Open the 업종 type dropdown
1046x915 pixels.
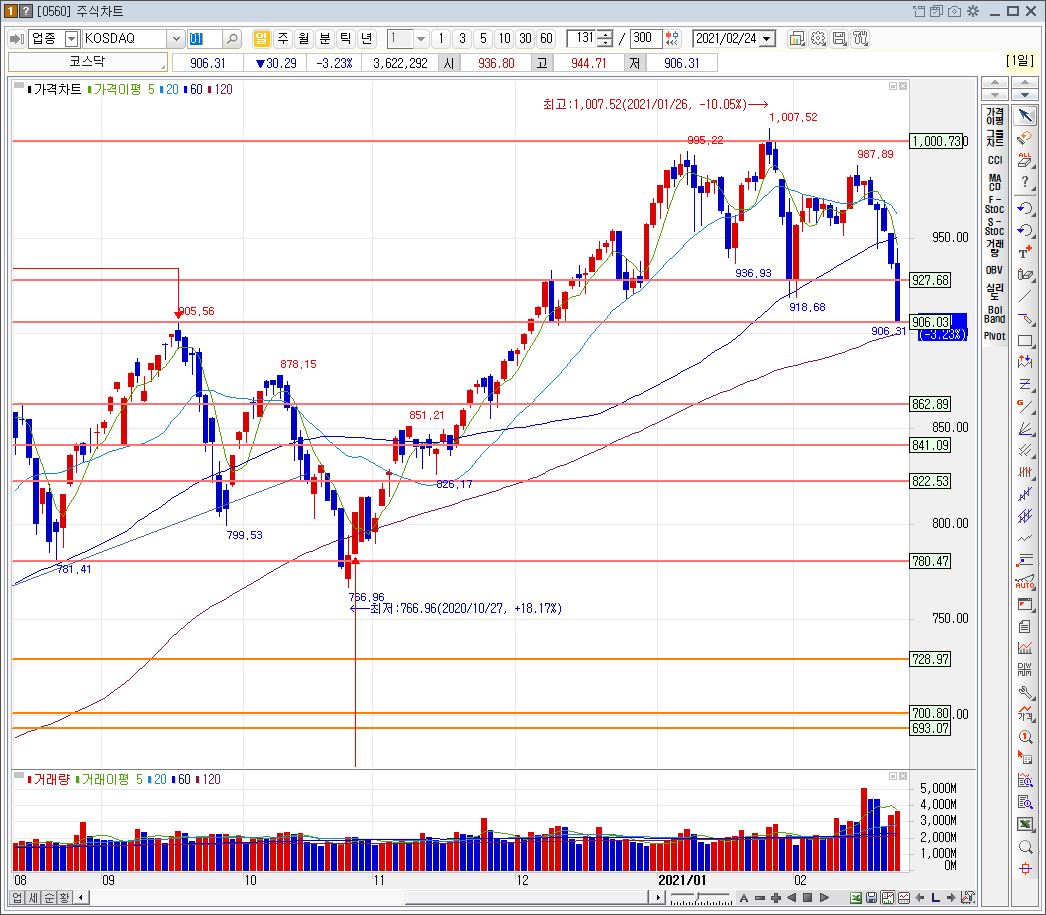point(71,39)
